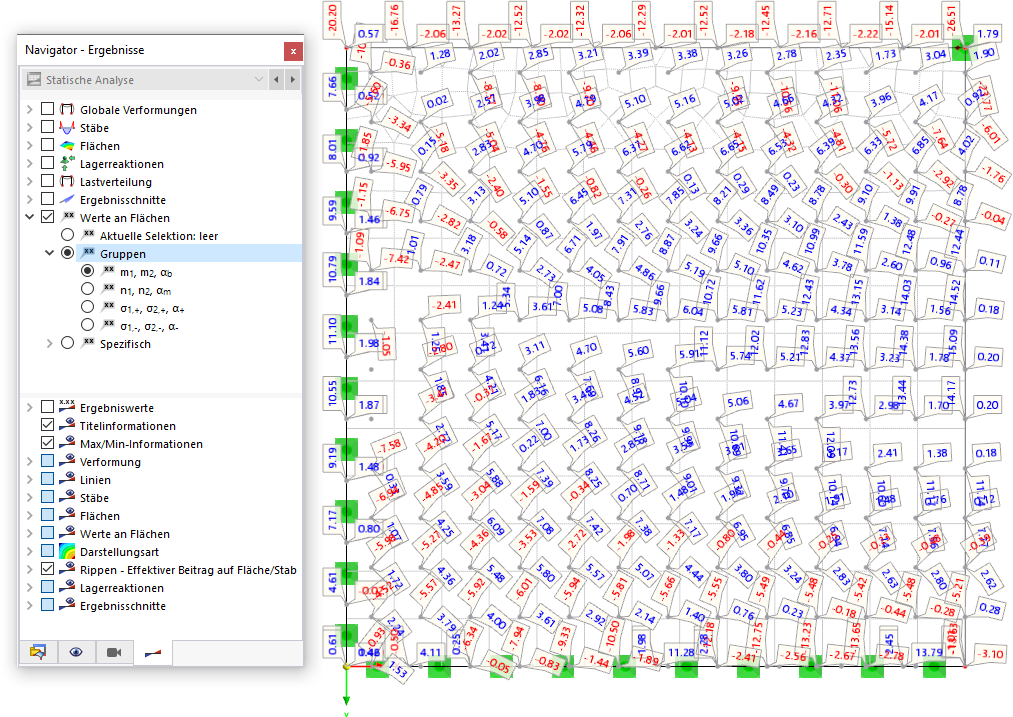Select the Lagerreaktionen tree label at top
Image resolution: width=1013 pixels, height=717 pixels.
tap(121, 164)
